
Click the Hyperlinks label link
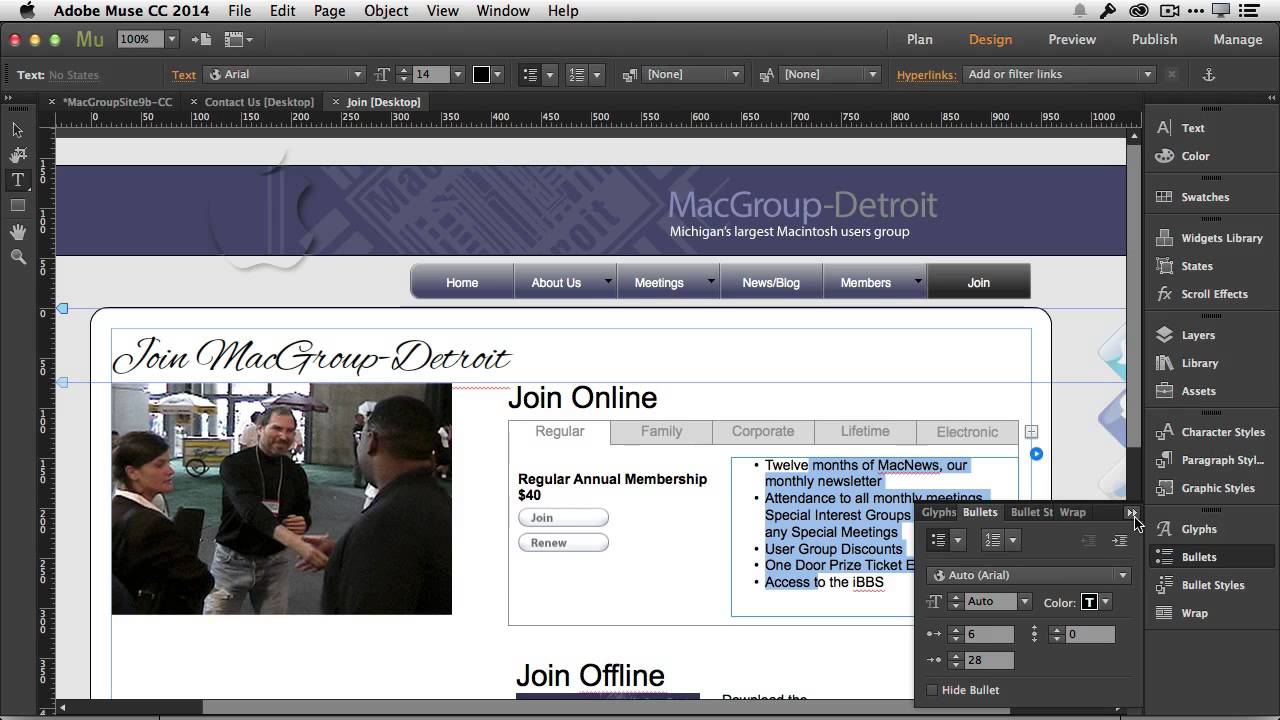click(x=926, y=75)
